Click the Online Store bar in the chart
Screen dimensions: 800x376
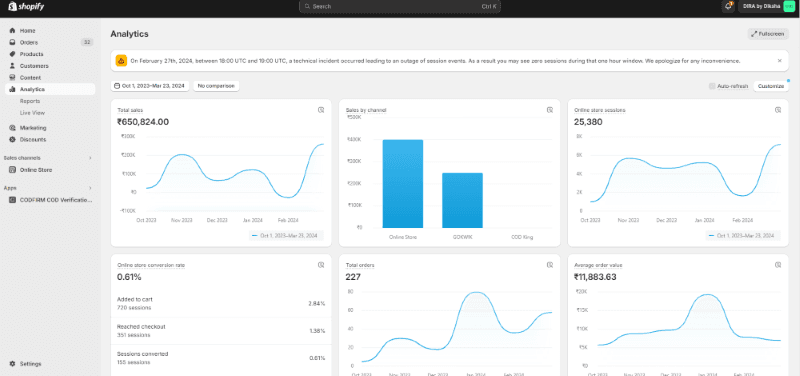coord(403,184)
